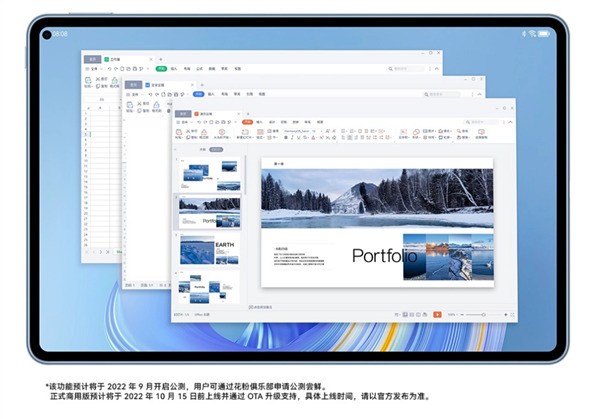Image resolution: width=600 pixels, height=419 pixels.
Task: Select EARTH slide thumbnail
Action: pos(209,249)
